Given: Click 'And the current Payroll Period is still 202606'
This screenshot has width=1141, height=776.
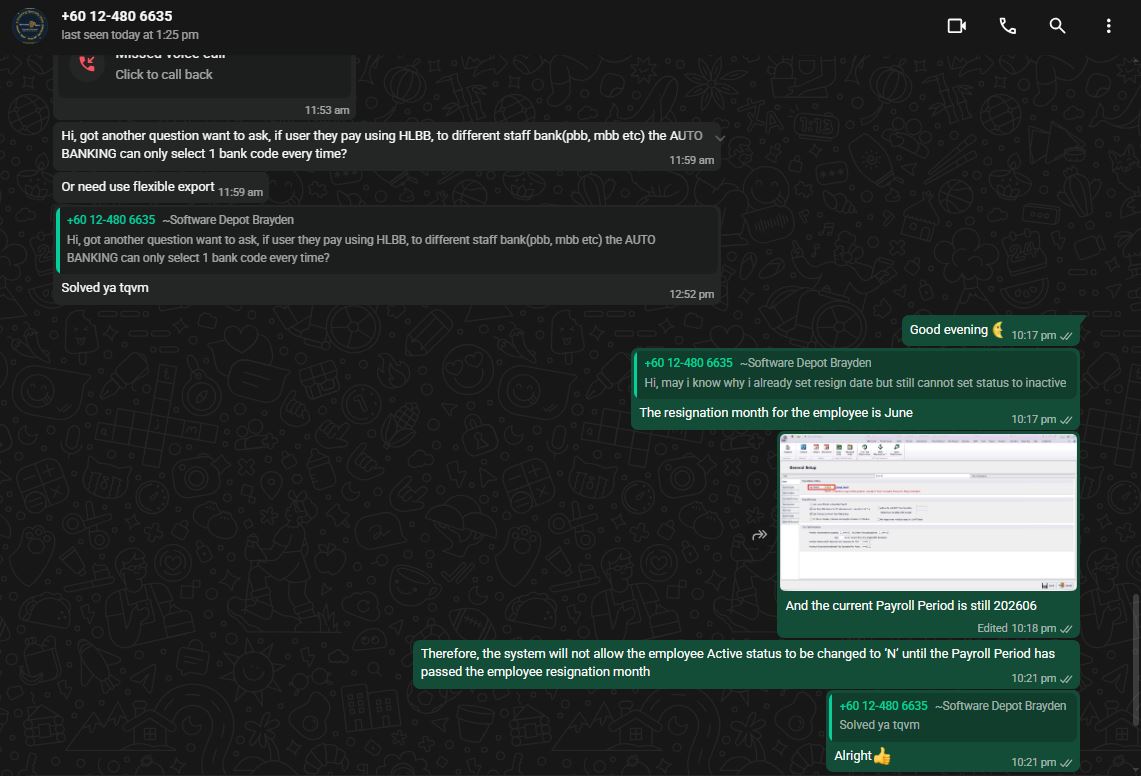Looking at the screenshot, I should coord(911,606).
